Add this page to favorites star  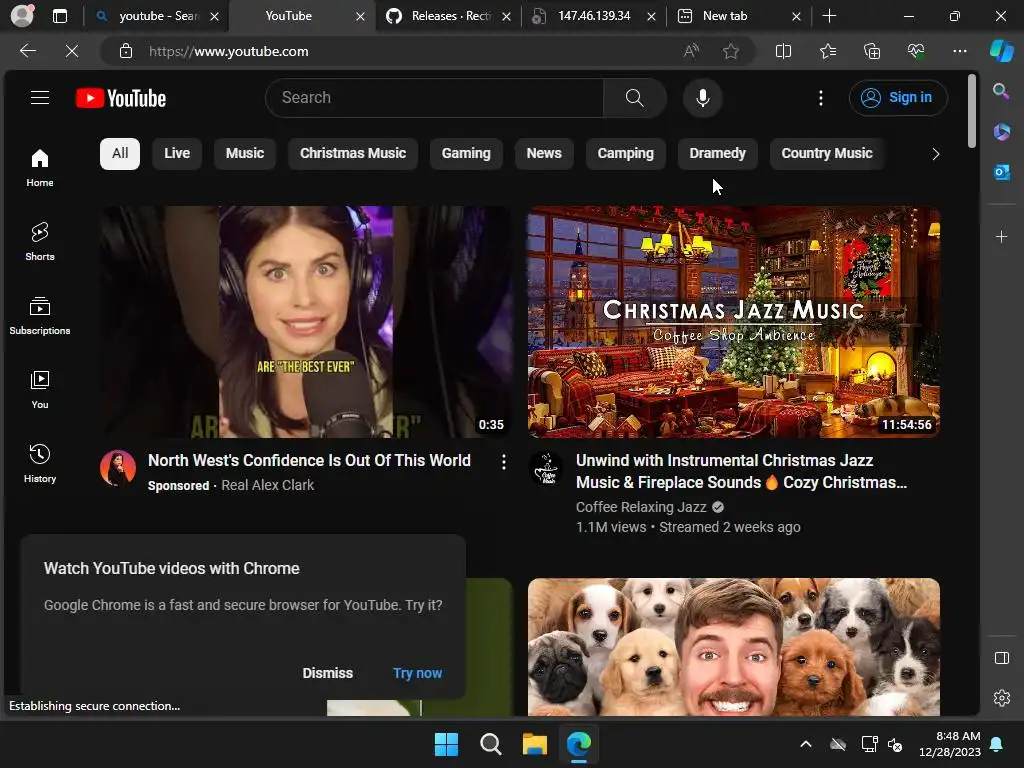point(731,51)
